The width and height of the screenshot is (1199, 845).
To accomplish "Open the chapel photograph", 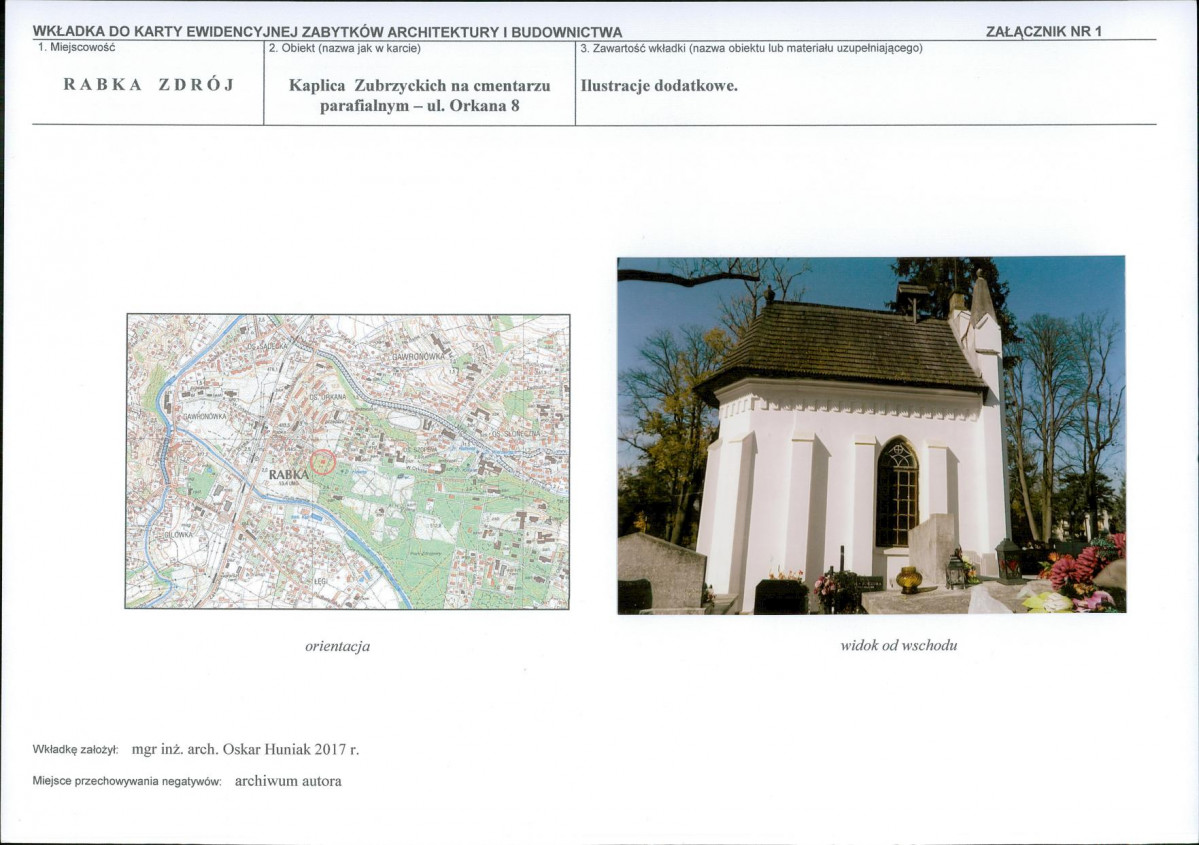I will tap(870, 435).
